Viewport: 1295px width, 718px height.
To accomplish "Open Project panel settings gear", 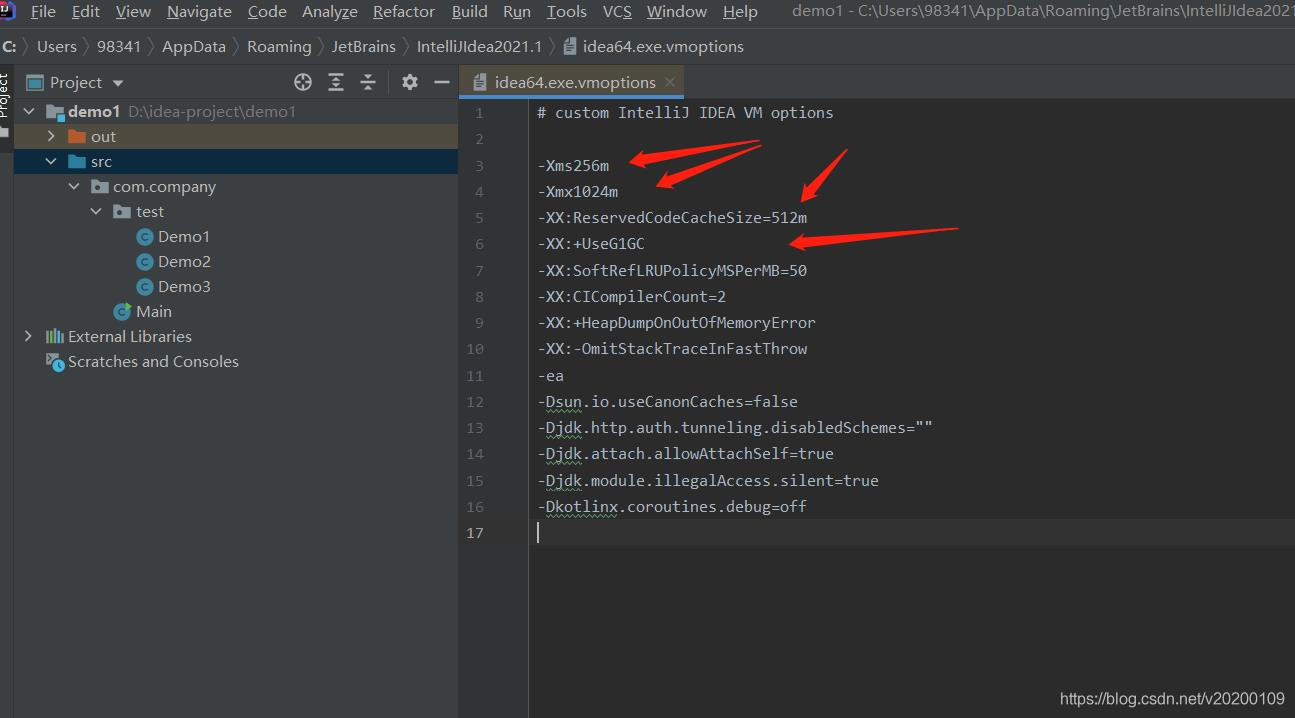I will click(410, 82).
